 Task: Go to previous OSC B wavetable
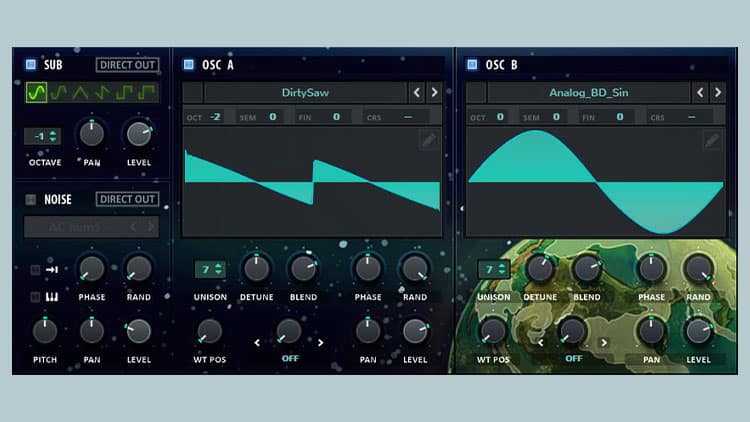[x=700, y=92]
